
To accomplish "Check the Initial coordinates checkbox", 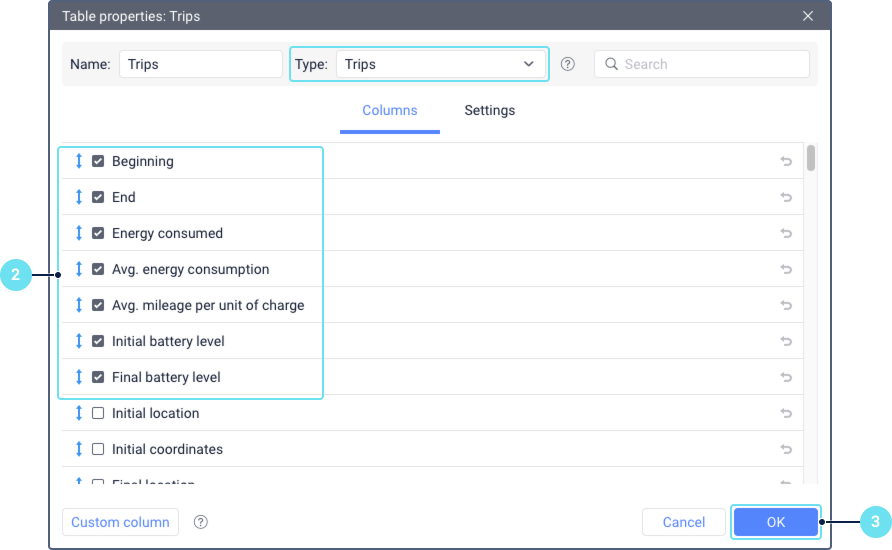I will (98, 449).
